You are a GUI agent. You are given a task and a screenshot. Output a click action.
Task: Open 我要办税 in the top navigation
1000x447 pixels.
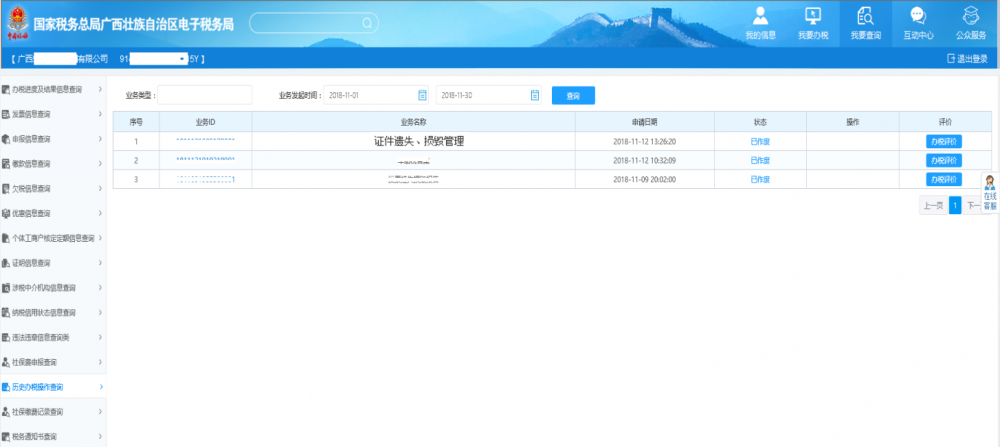tap(813, 24)
